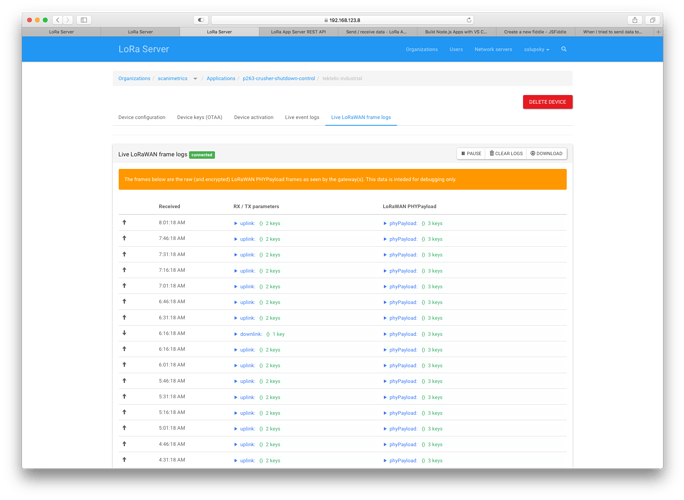Click downlink arrow icon for 6:16:18 AM row
Screen dimensions: 684x500
124,333
